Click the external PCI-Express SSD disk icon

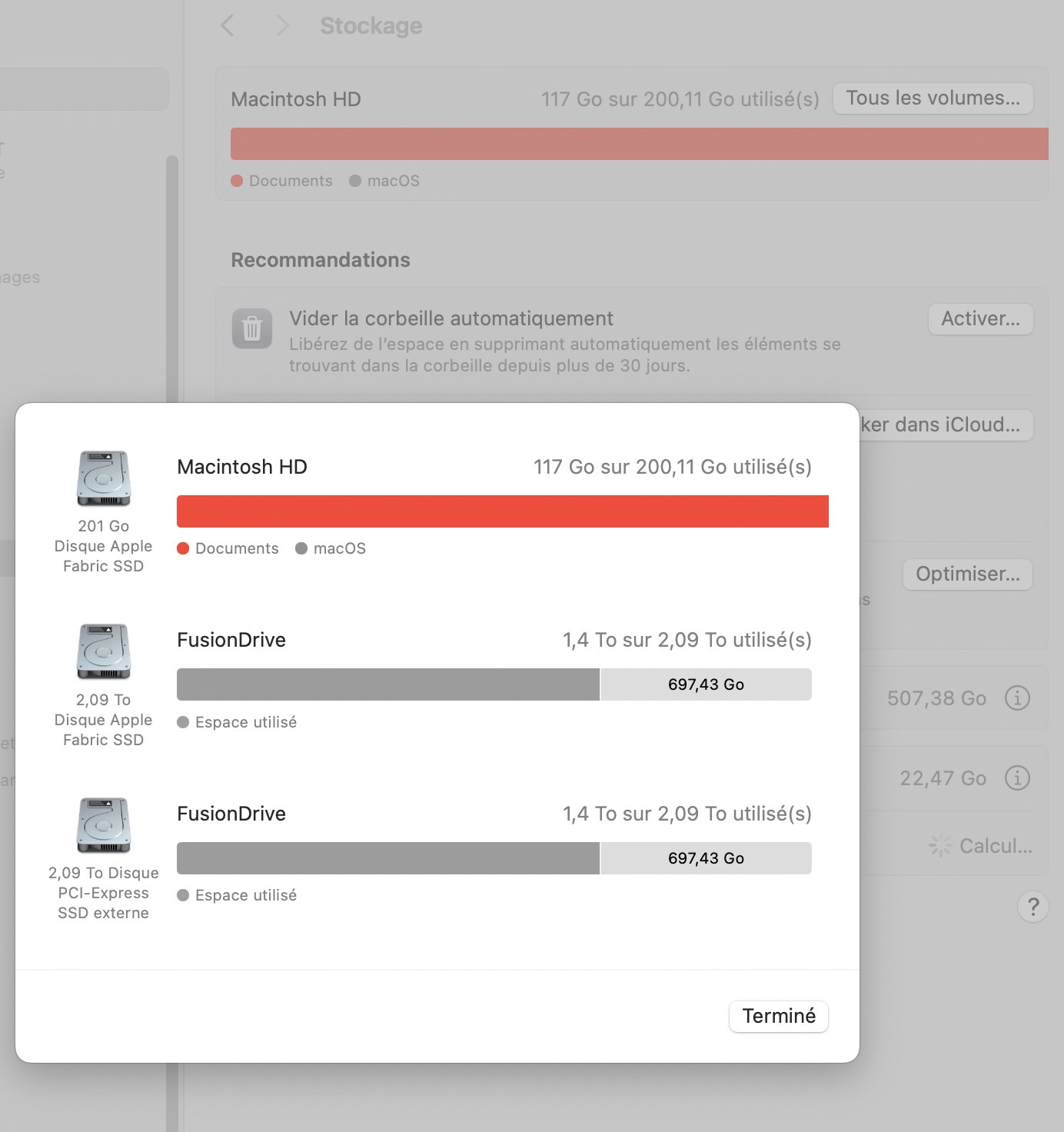pos(104,825)
